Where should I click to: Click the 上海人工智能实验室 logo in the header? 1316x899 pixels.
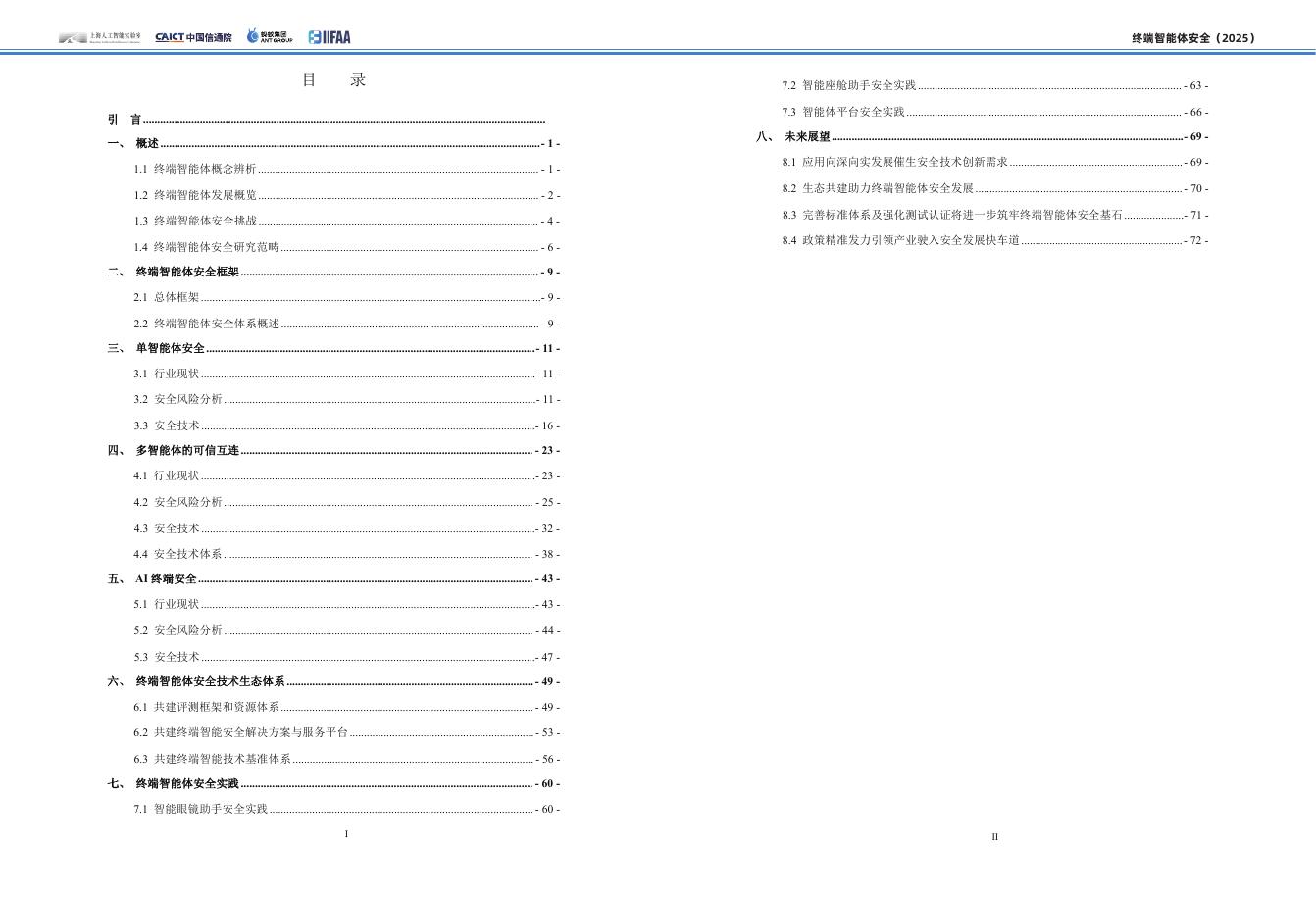[x=99, y=37]
